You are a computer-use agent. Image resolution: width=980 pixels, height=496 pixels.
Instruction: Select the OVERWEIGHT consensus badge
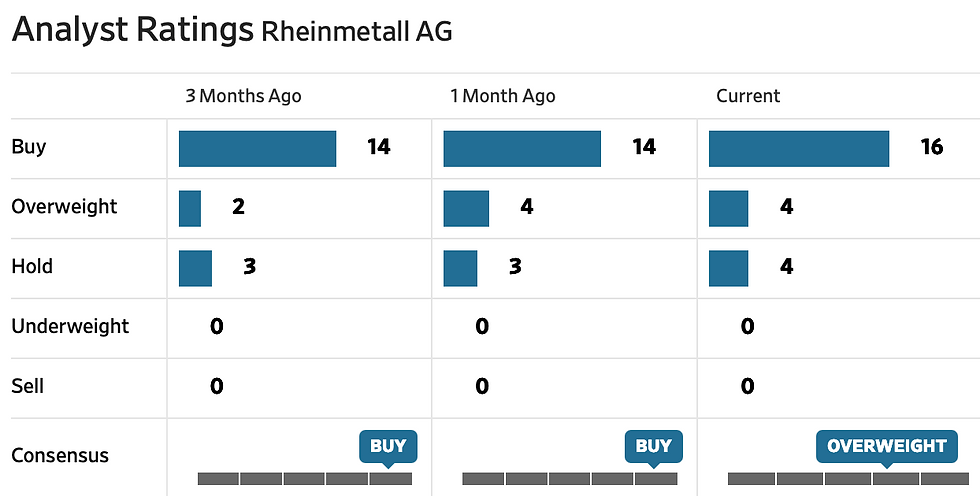pos(887,446)
